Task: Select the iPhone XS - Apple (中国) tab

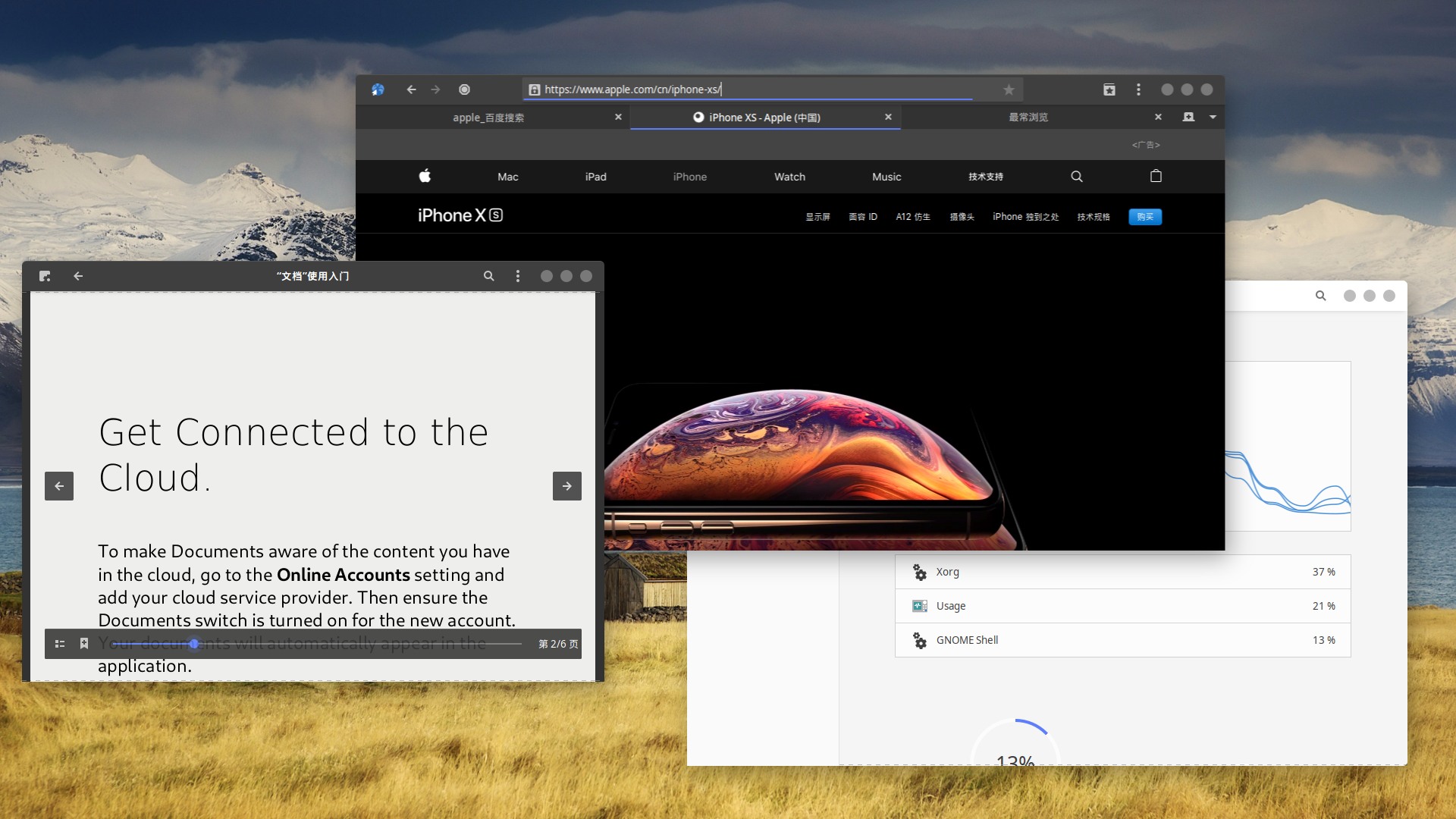Action: click(764, 118)
